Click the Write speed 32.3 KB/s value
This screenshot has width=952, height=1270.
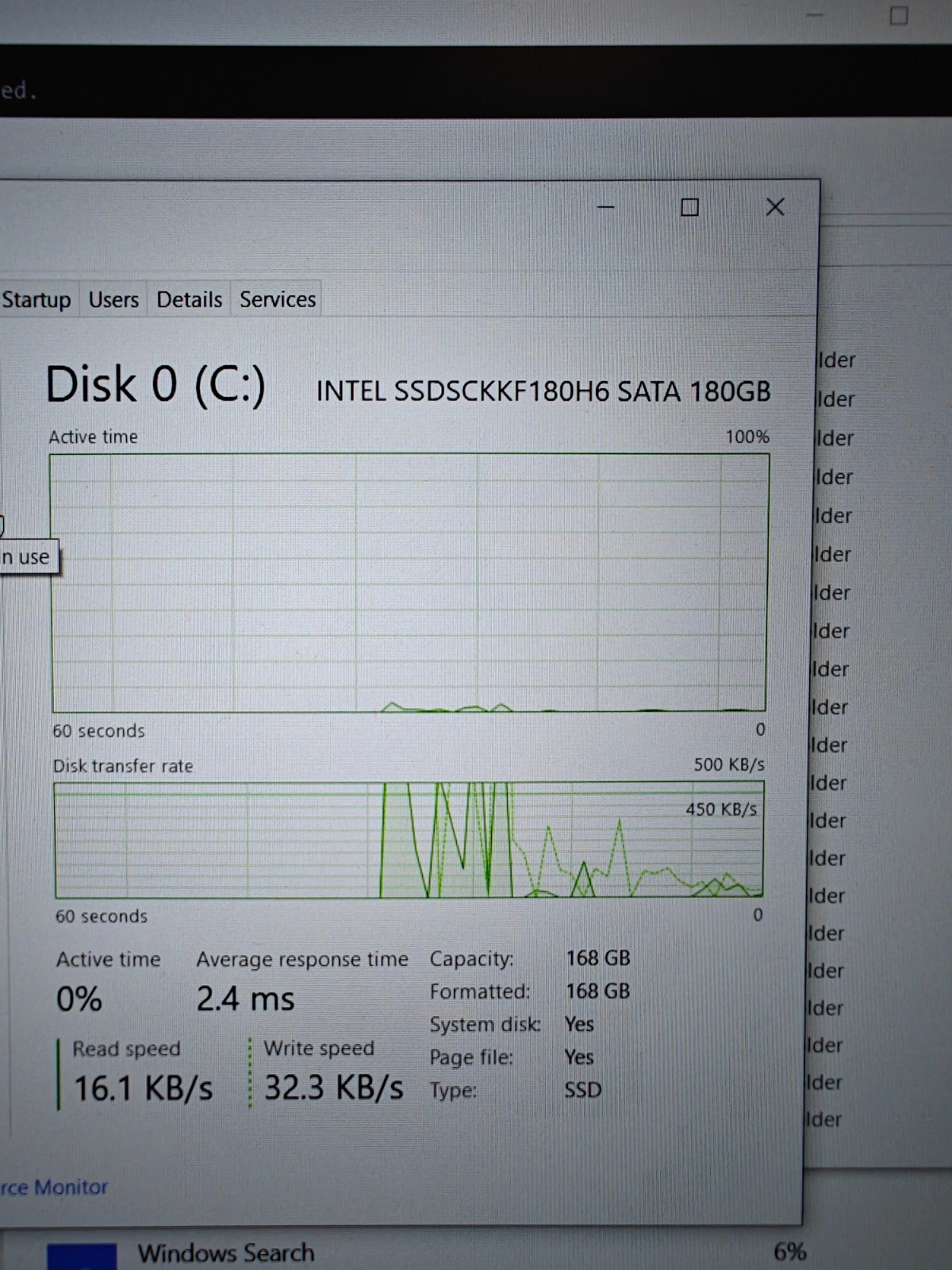(334, 1087)
